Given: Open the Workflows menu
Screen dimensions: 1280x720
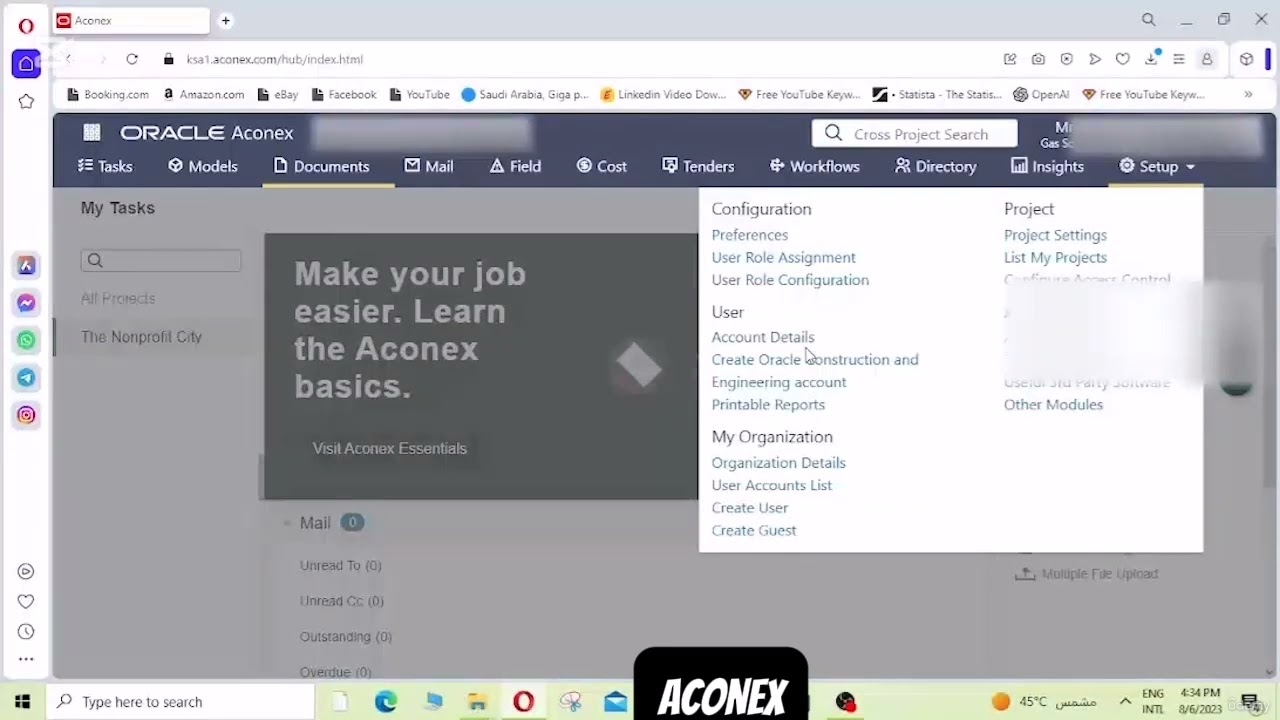Looking at the screenshot, I should 815,166.
